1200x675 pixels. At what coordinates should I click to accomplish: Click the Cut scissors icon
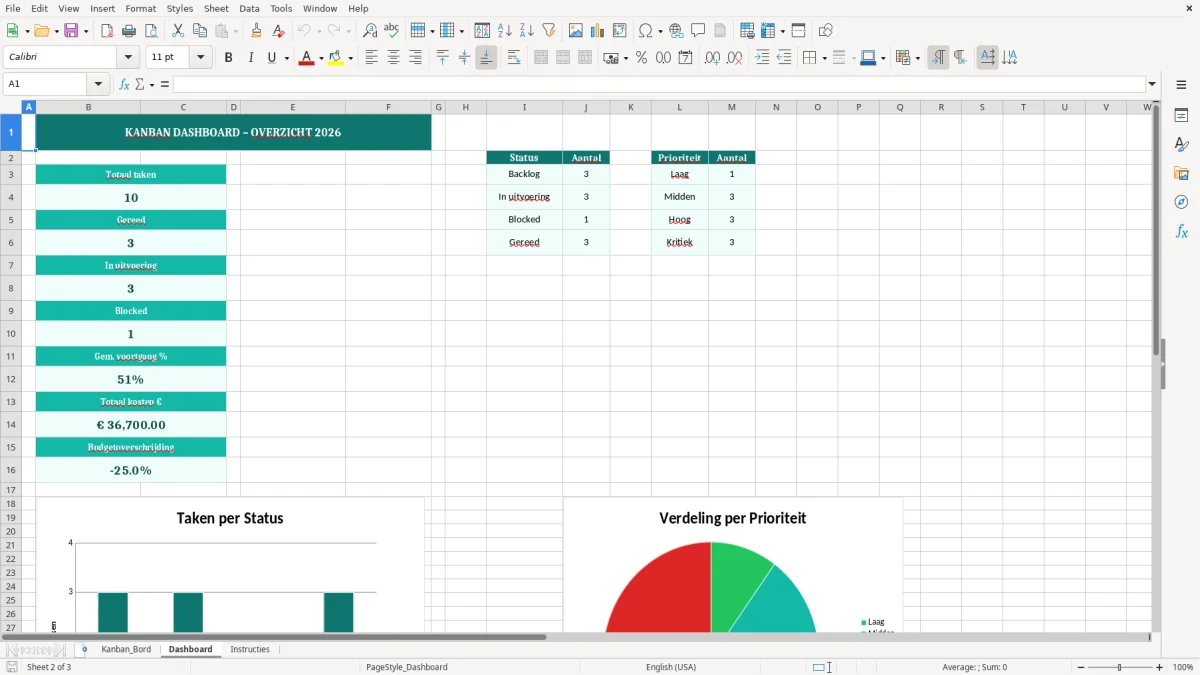coord(178,31)
